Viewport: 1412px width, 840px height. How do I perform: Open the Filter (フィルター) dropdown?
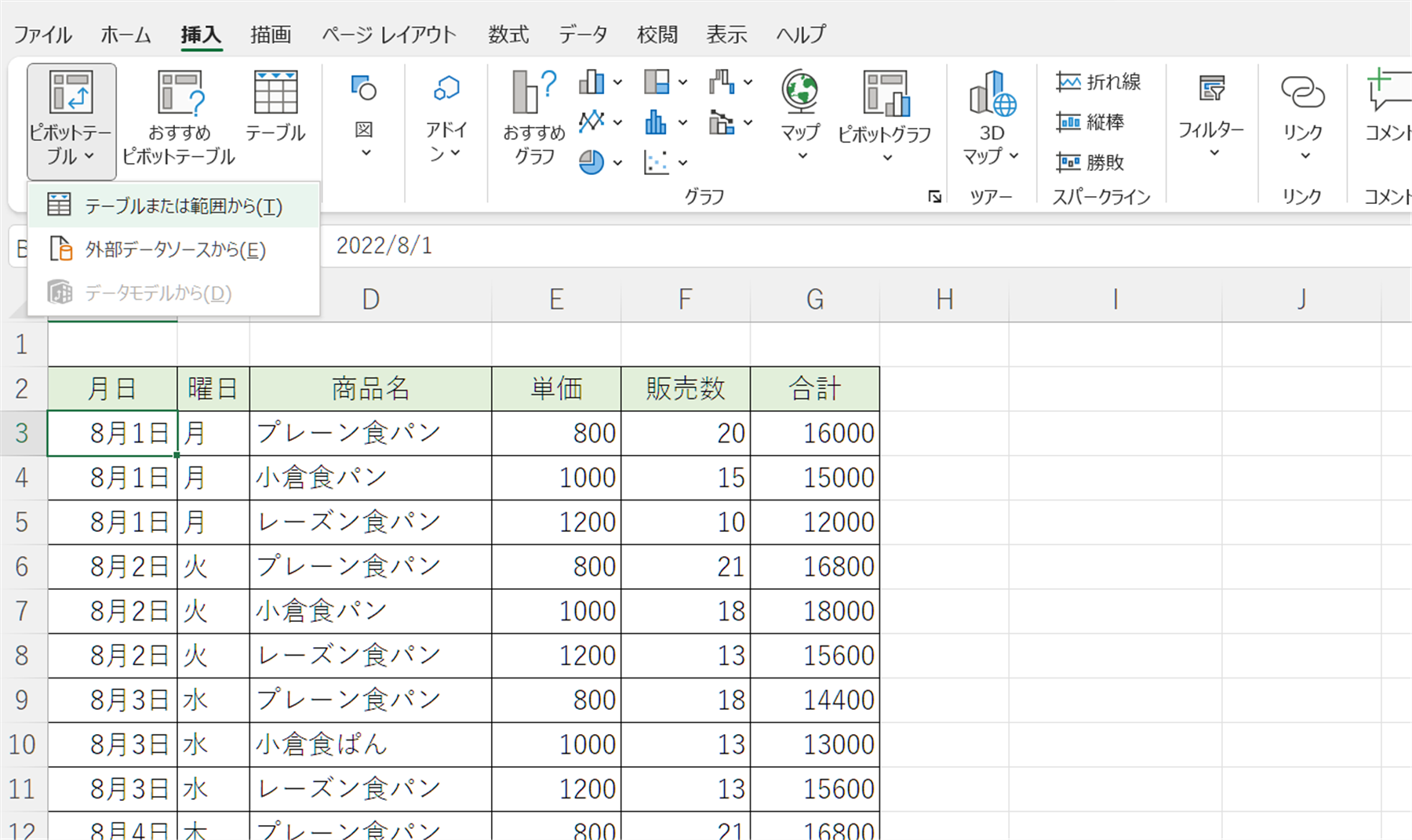point(1211,118)
